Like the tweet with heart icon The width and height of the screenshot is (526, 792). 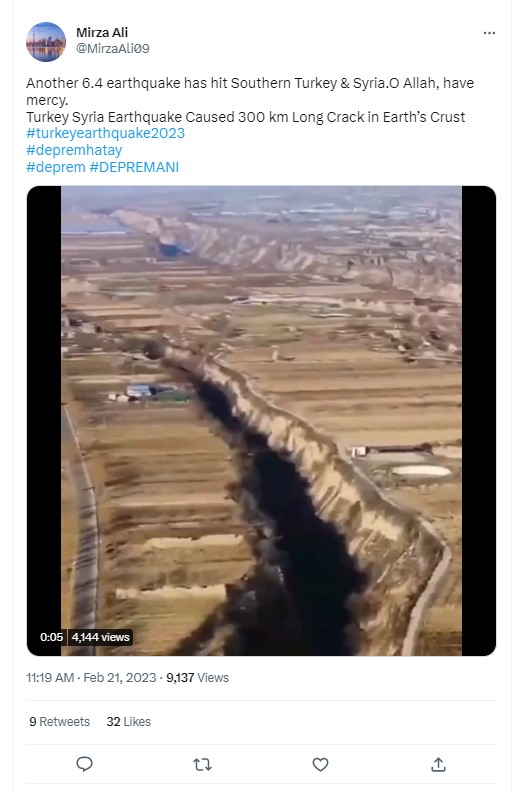pyautogui.click(x=320, y=765)
